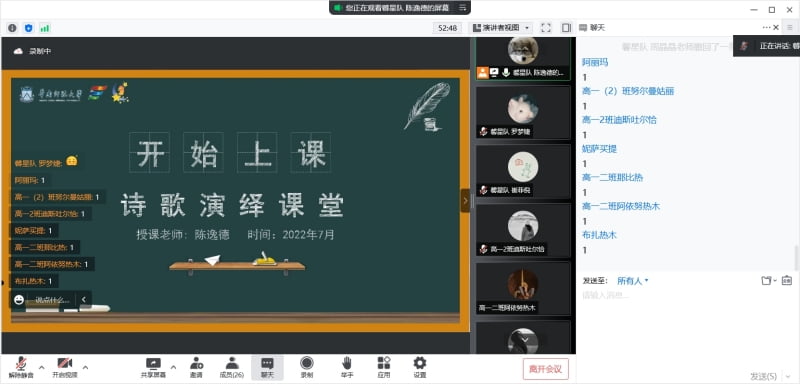Collapse the participant video strip arrow
Screen dimensions: 800x384
(465, 201)
